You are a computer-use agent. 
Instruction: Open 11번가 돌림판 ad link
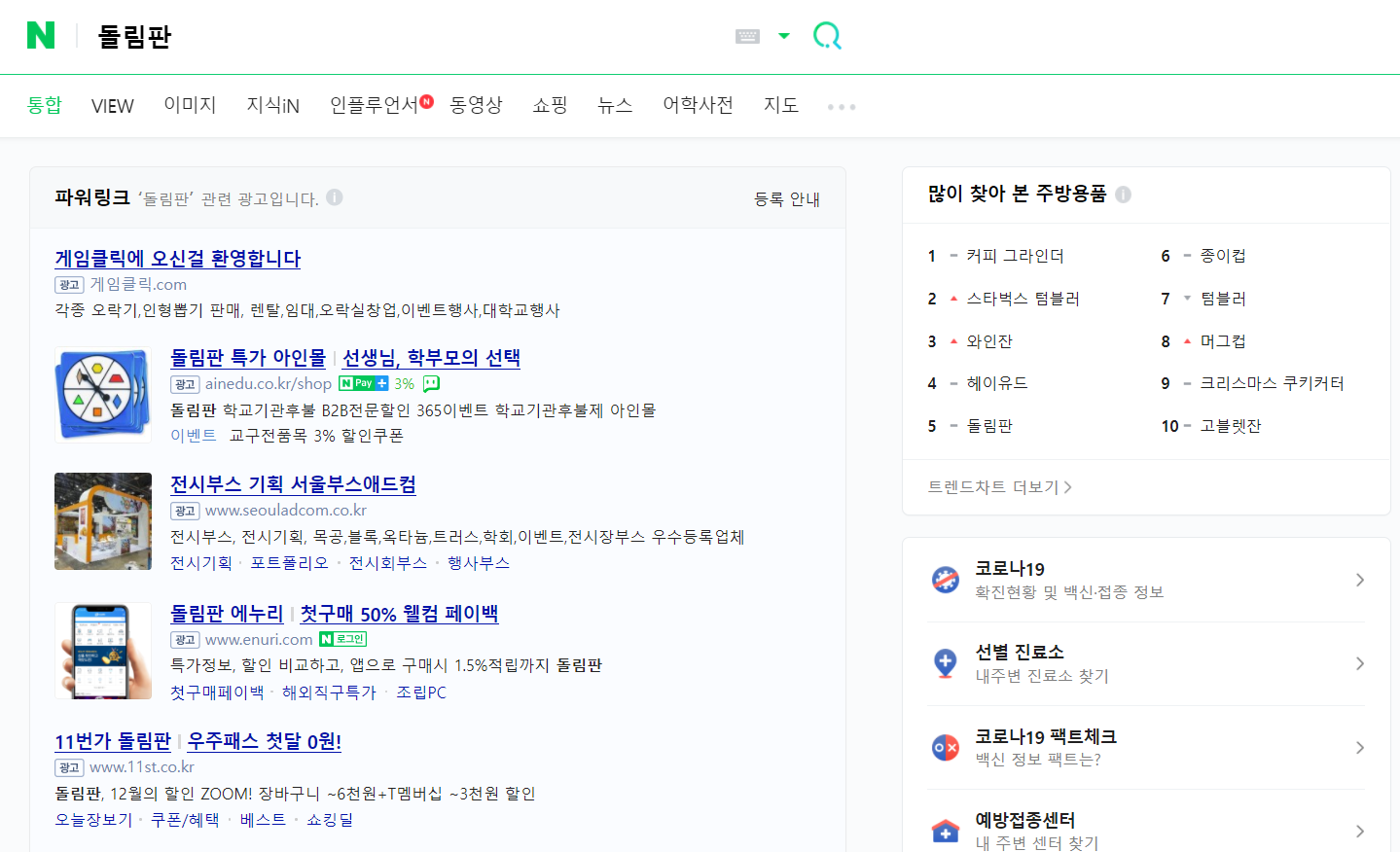click(113, 742)
